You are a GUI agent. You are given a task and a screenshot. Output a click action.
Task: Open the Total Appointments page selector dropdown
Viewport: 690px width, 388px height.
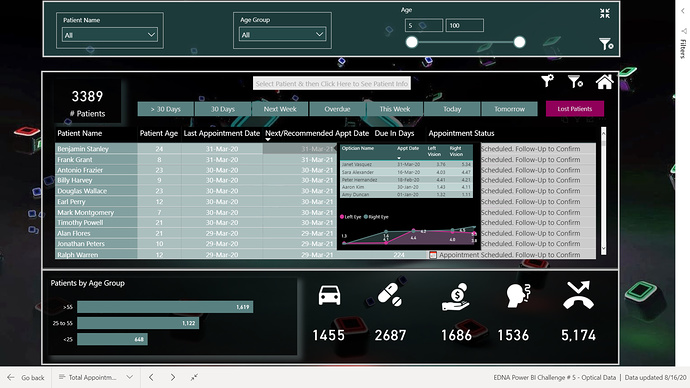click(96, 377)
